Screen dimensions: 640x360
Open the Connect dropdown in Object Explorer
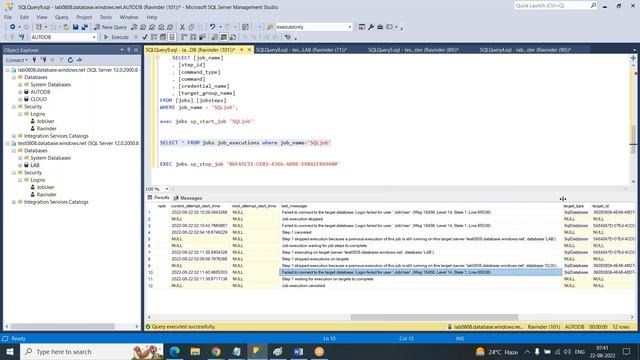[16, 60]
